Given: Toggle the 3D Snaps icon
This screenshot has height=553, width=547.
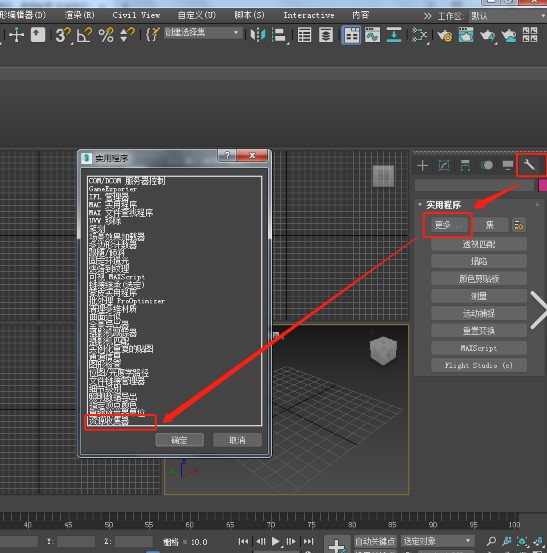Looking at the screenshot, I should point(63,35).
